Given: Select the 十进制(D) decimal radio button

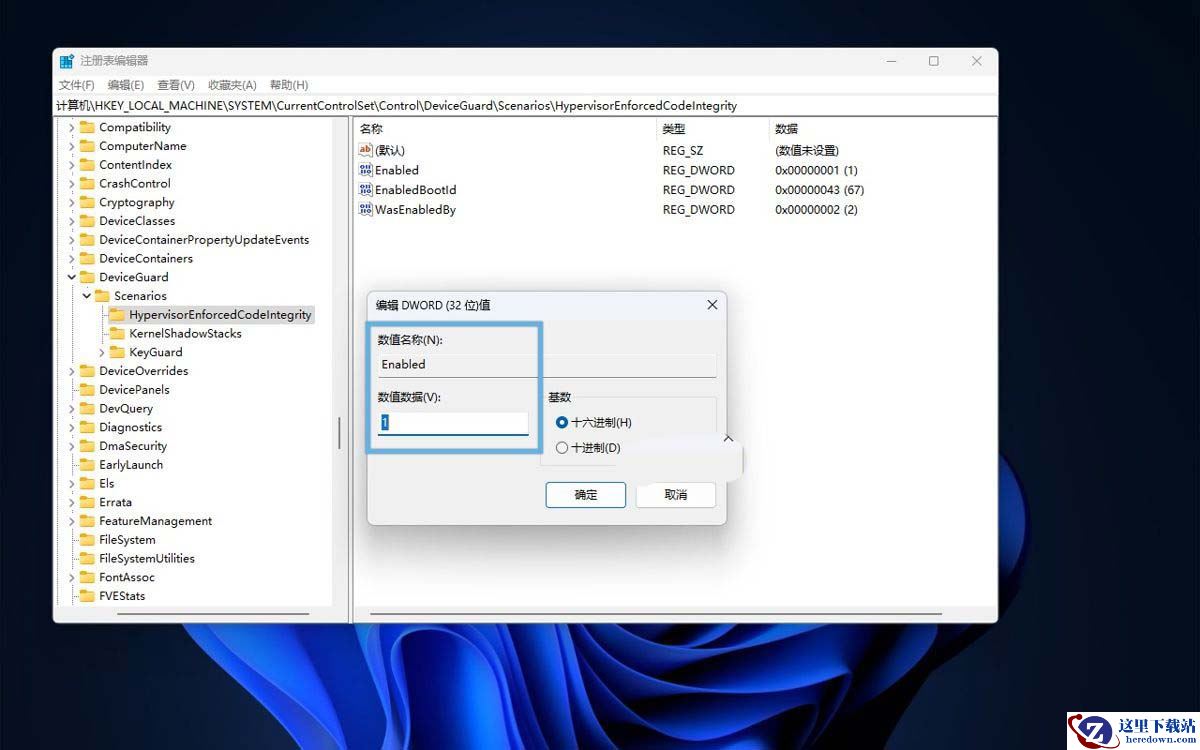Looking at the screenshot, I should pos(562,448).
